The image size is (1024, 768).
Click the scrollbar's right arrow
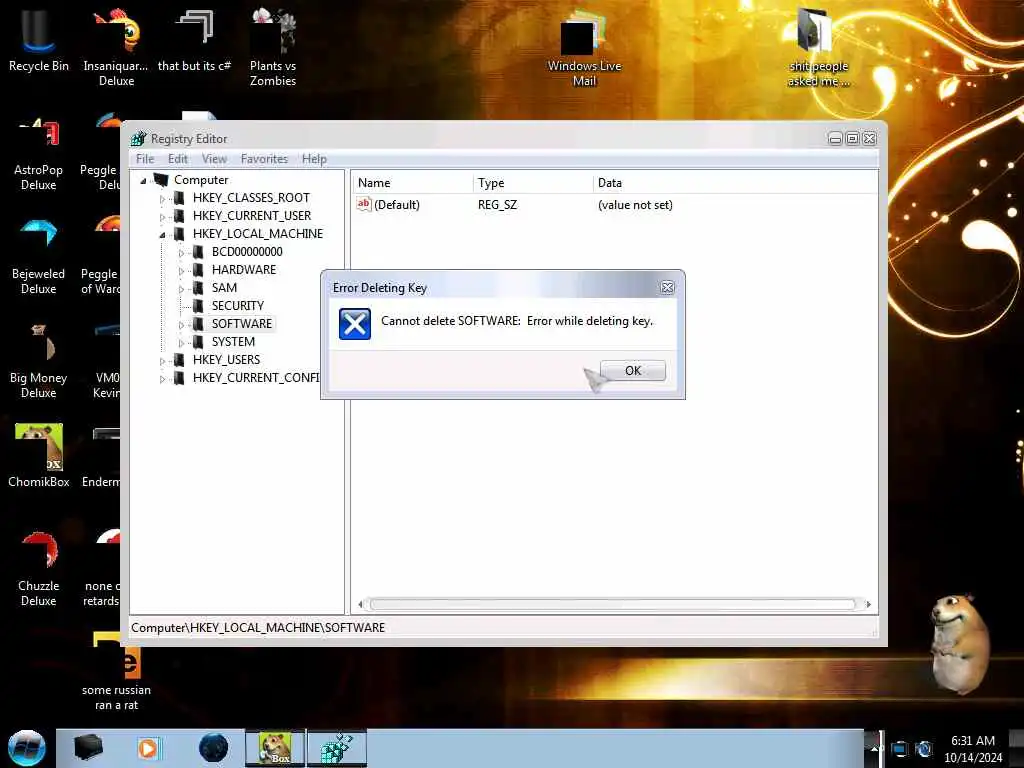[x=868, y=604]
